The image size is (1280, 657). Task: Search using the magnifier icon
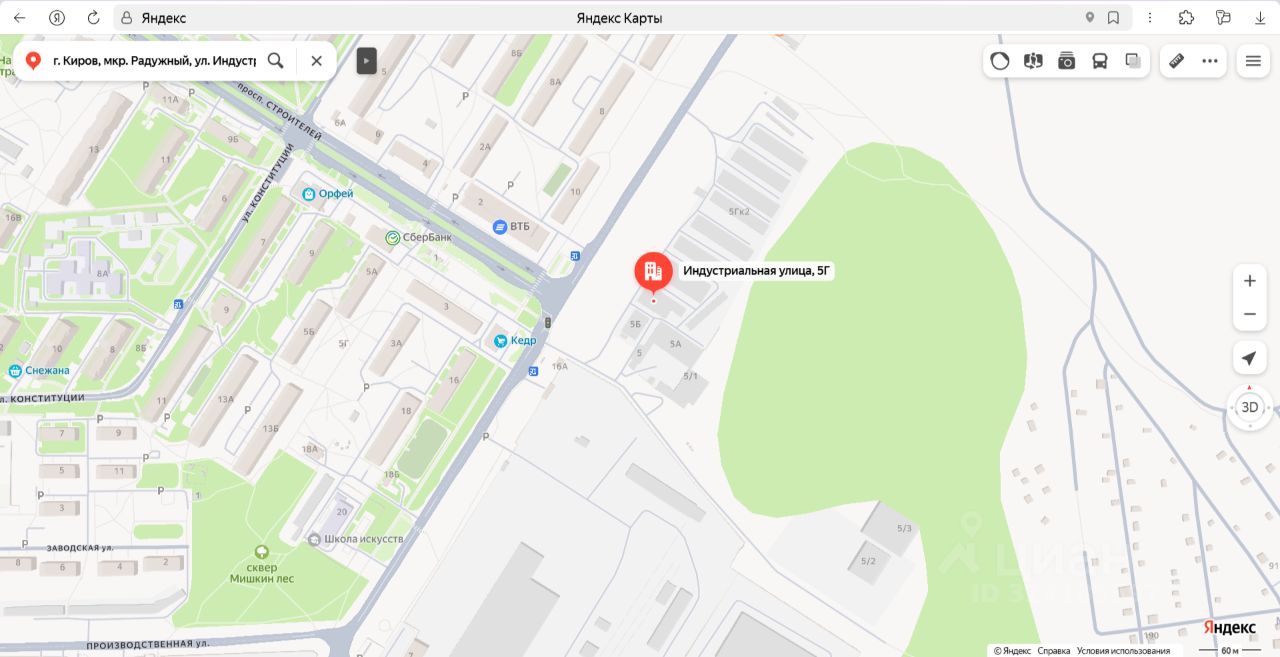[276, 60]
